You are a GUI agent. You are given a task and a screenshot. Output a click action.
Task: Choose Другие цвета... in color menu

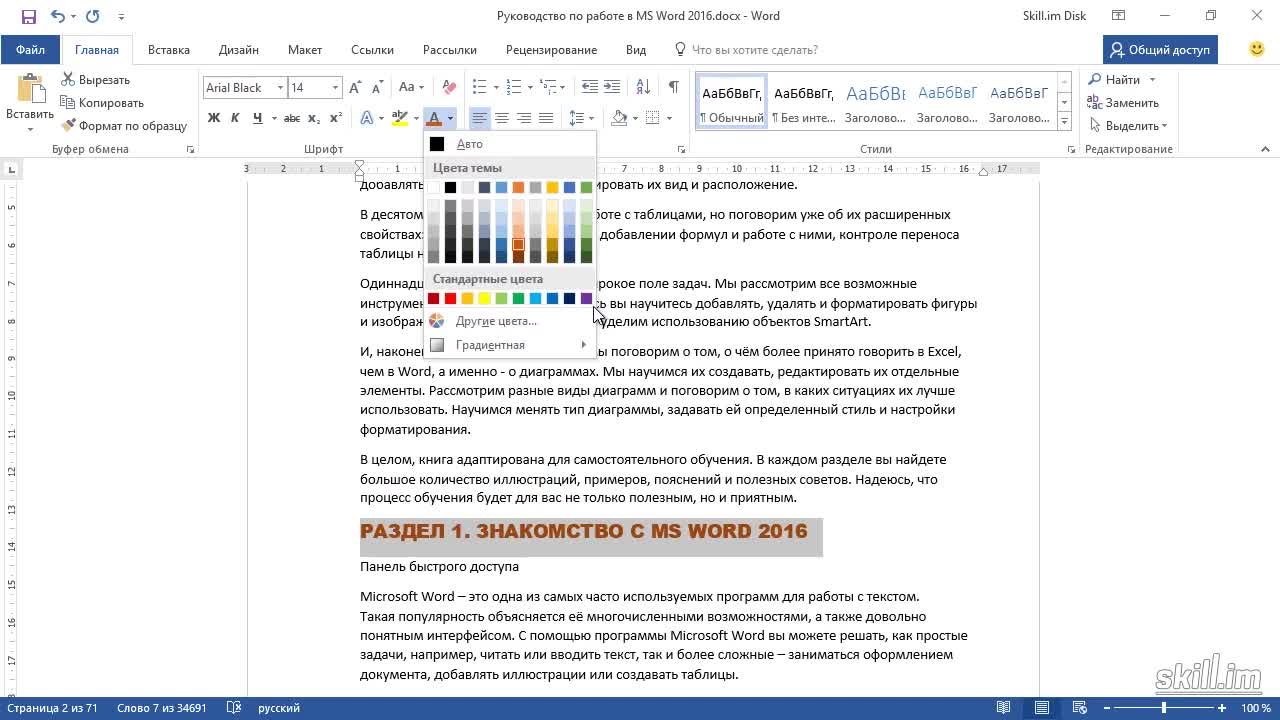510,321
